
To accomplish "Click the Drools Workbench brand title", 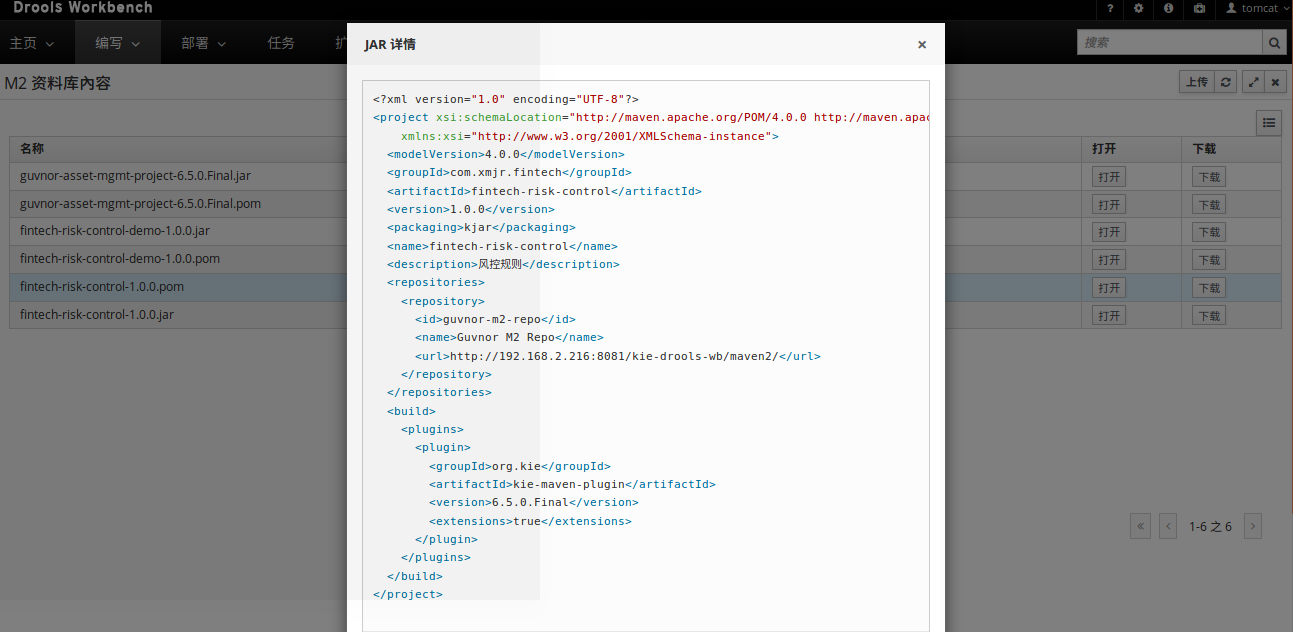I will (x=83, y=8).
